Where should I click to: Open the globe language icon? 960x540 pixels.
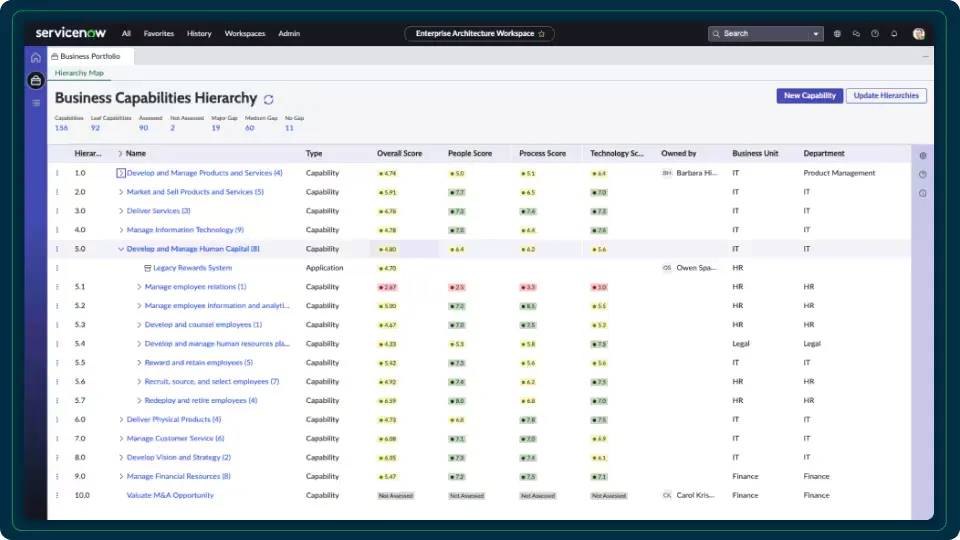pyautogui.click(x=837, y=34)
